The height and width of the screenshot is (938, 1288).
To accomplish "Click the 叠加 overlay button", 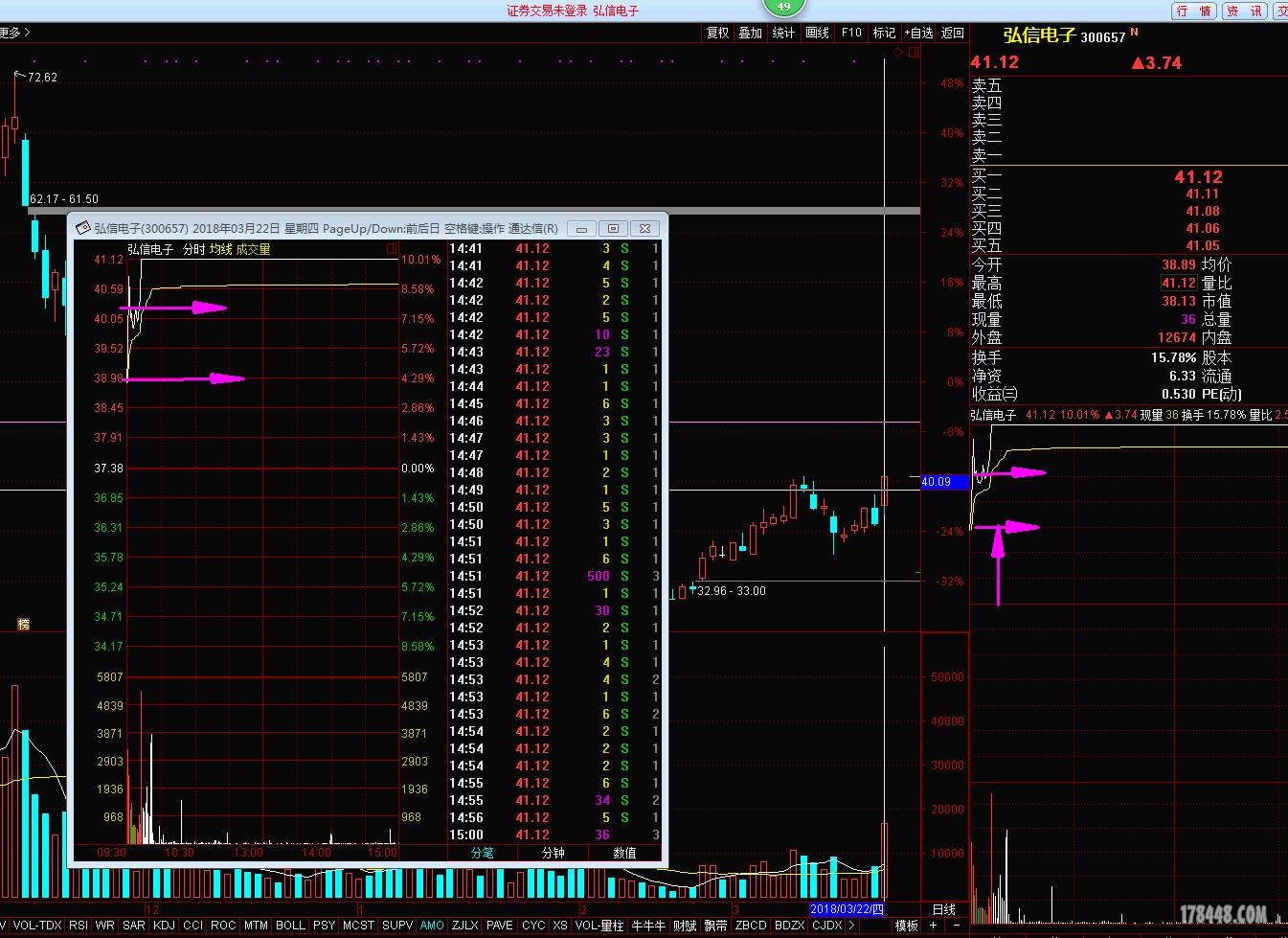I will (750, 33).
